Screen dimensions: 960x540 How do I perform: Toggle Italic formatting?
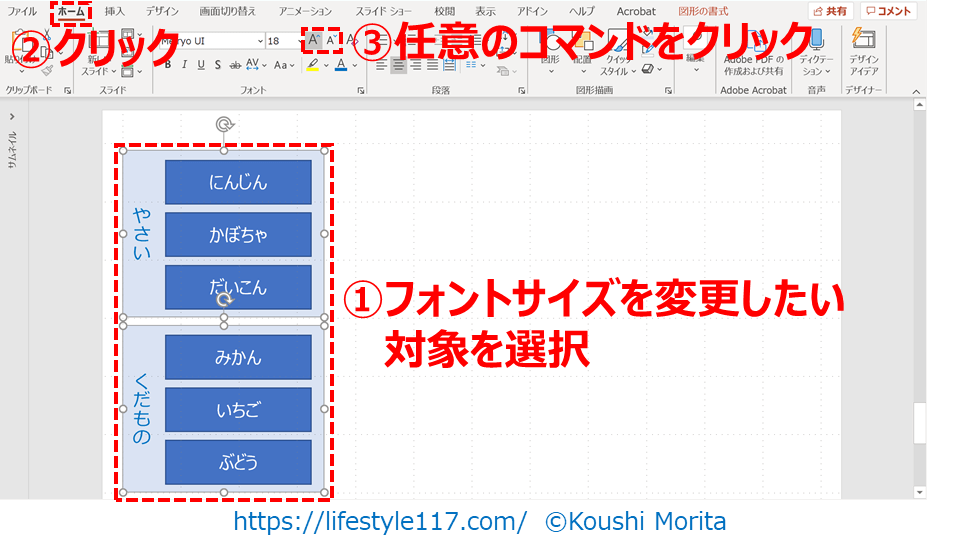[184, 65]
